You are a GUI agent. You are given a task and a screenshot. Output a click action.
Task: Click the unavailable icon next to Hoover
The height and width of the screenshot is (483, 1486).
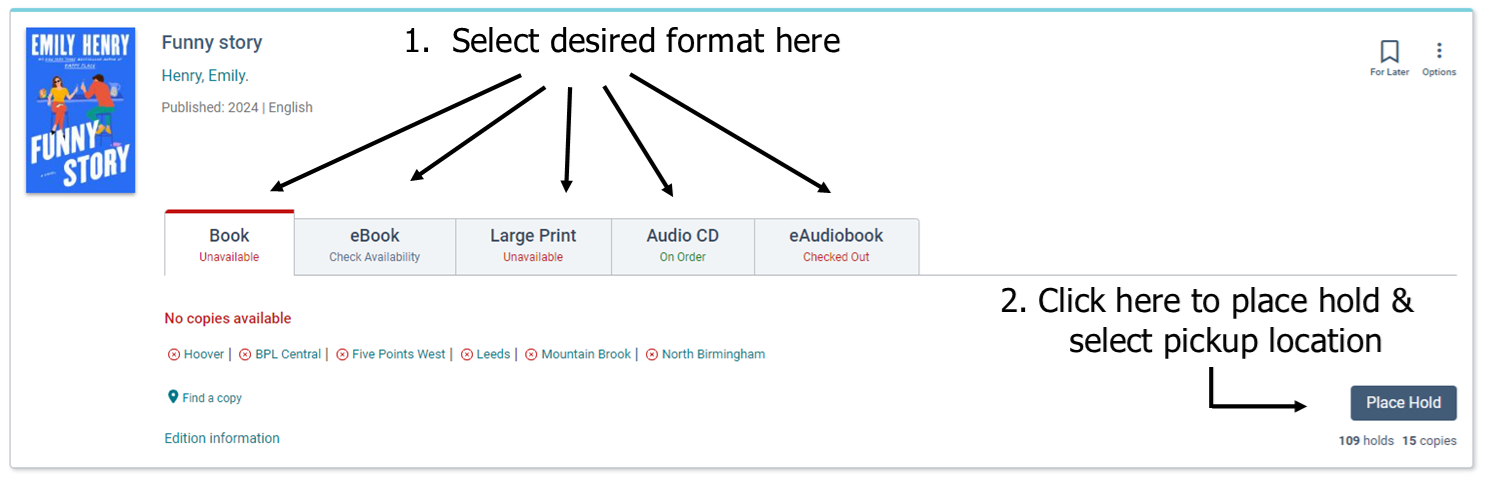pyautogui.click(x=173, y=355)
